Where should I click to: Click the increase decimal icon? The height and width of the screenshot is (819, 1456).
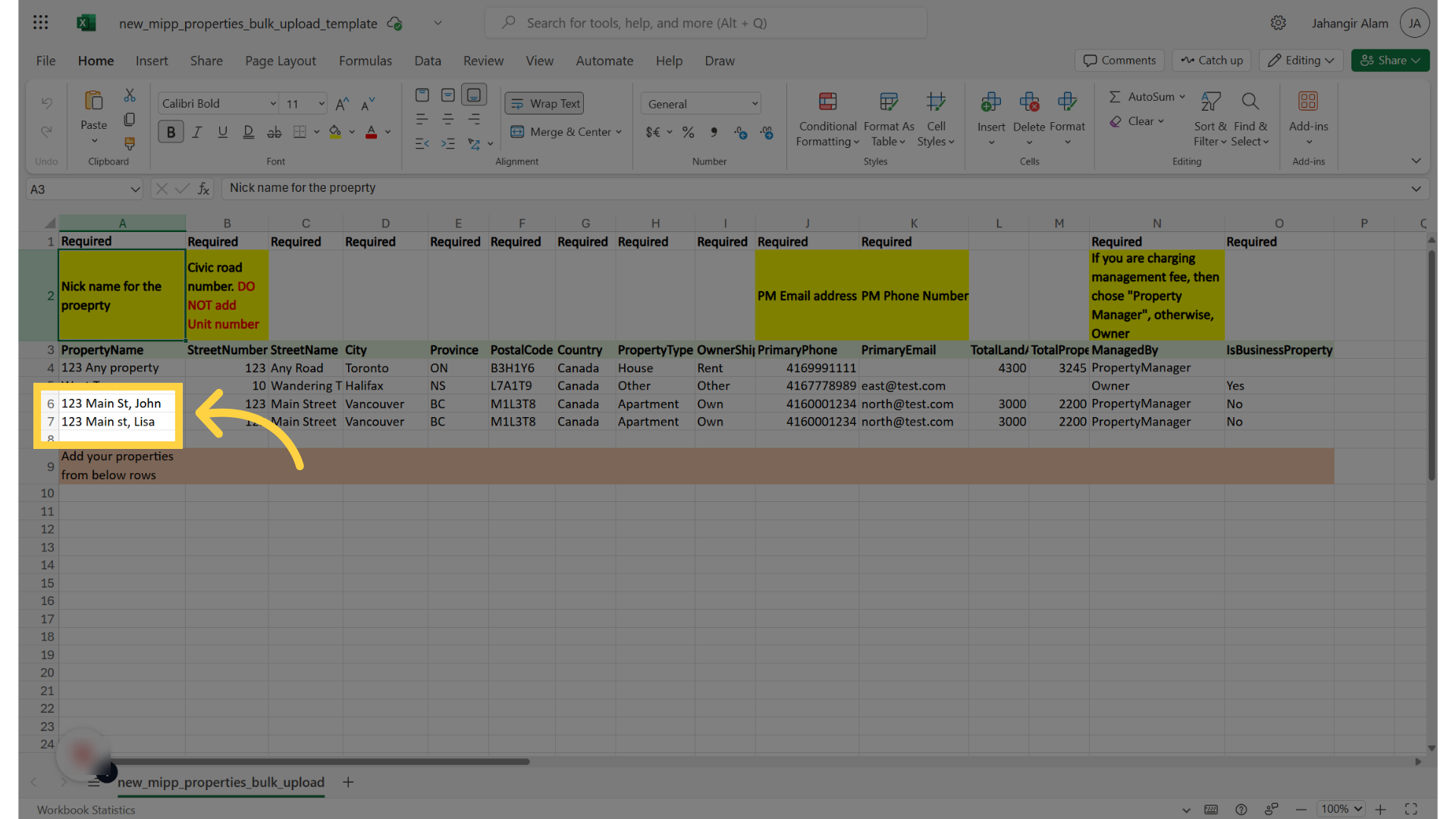[741, 133]
